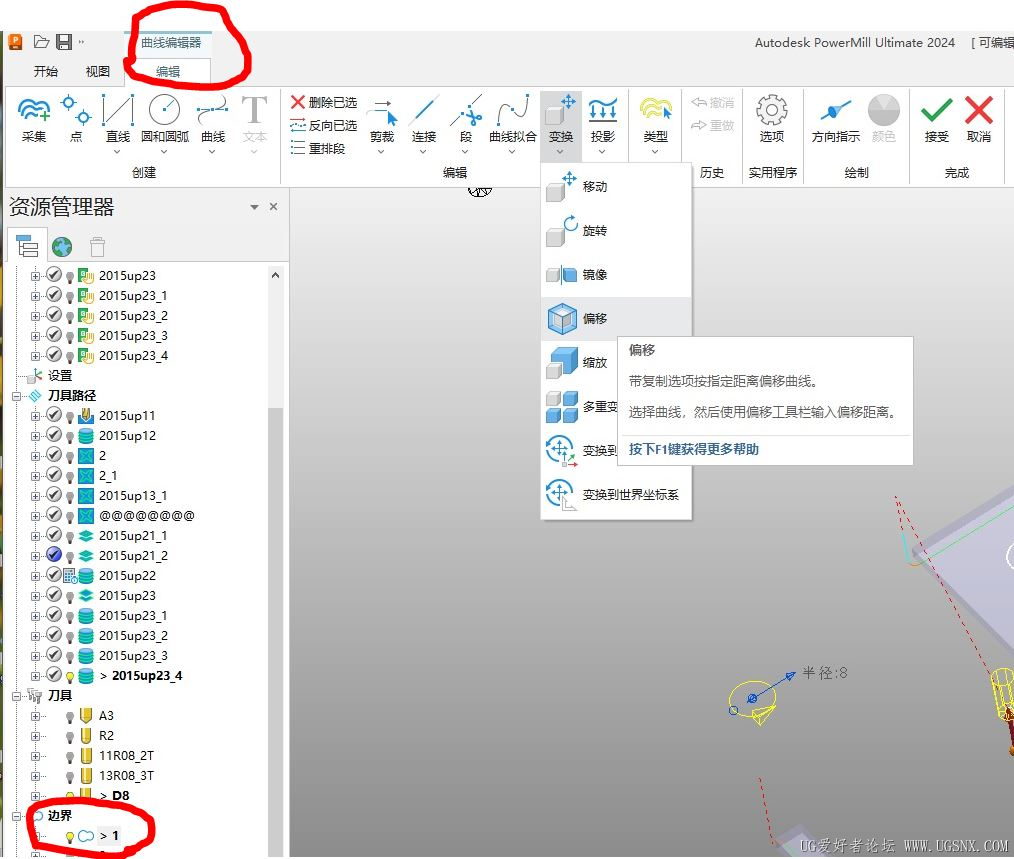Select the 连接 (Join) tool
The height and width of the screenshot is (859, 1014).
pyautogui.click(x=424, y=120)
